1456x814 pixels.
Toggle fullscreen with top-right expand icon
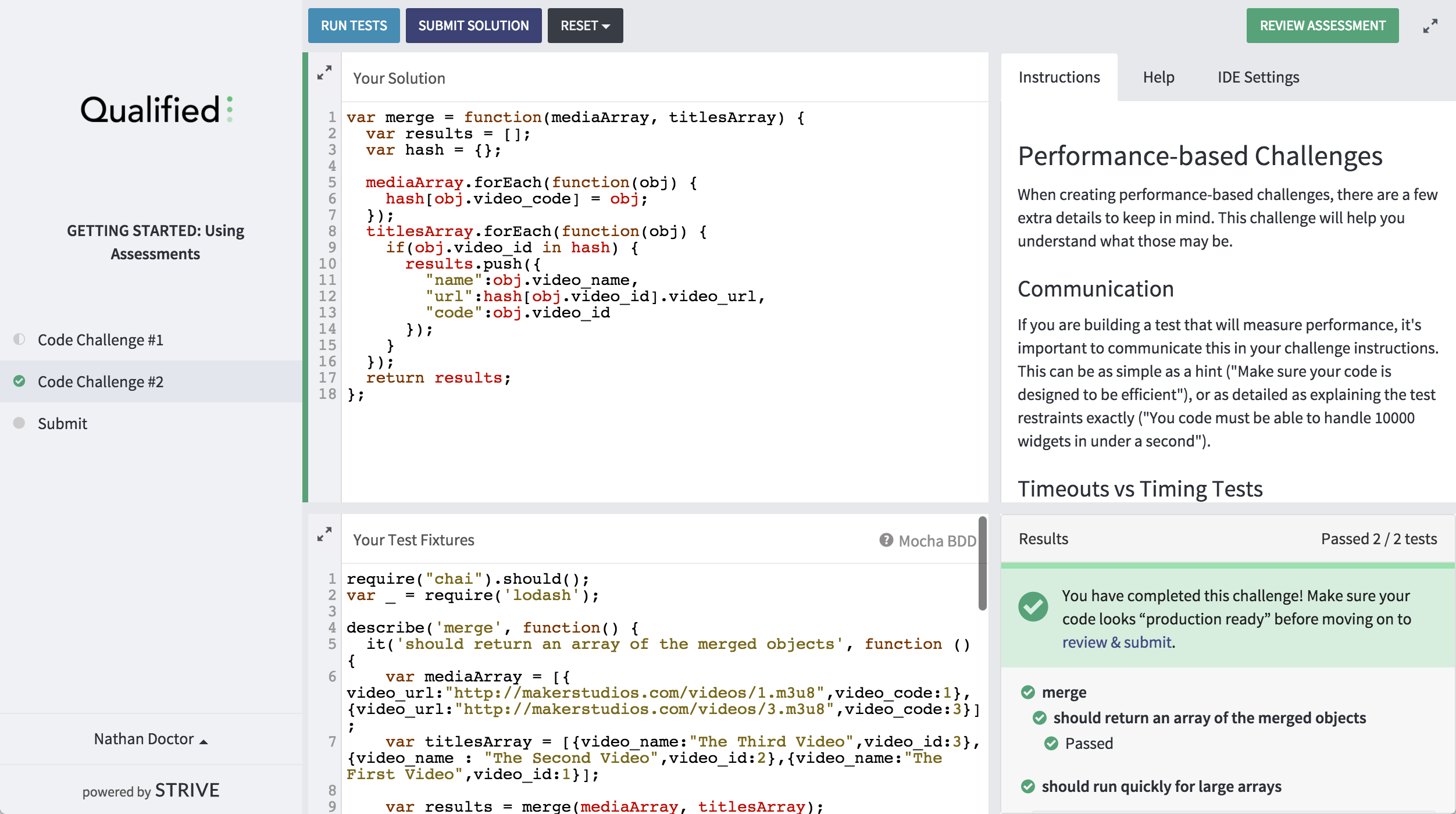[x=1430, y=26]
